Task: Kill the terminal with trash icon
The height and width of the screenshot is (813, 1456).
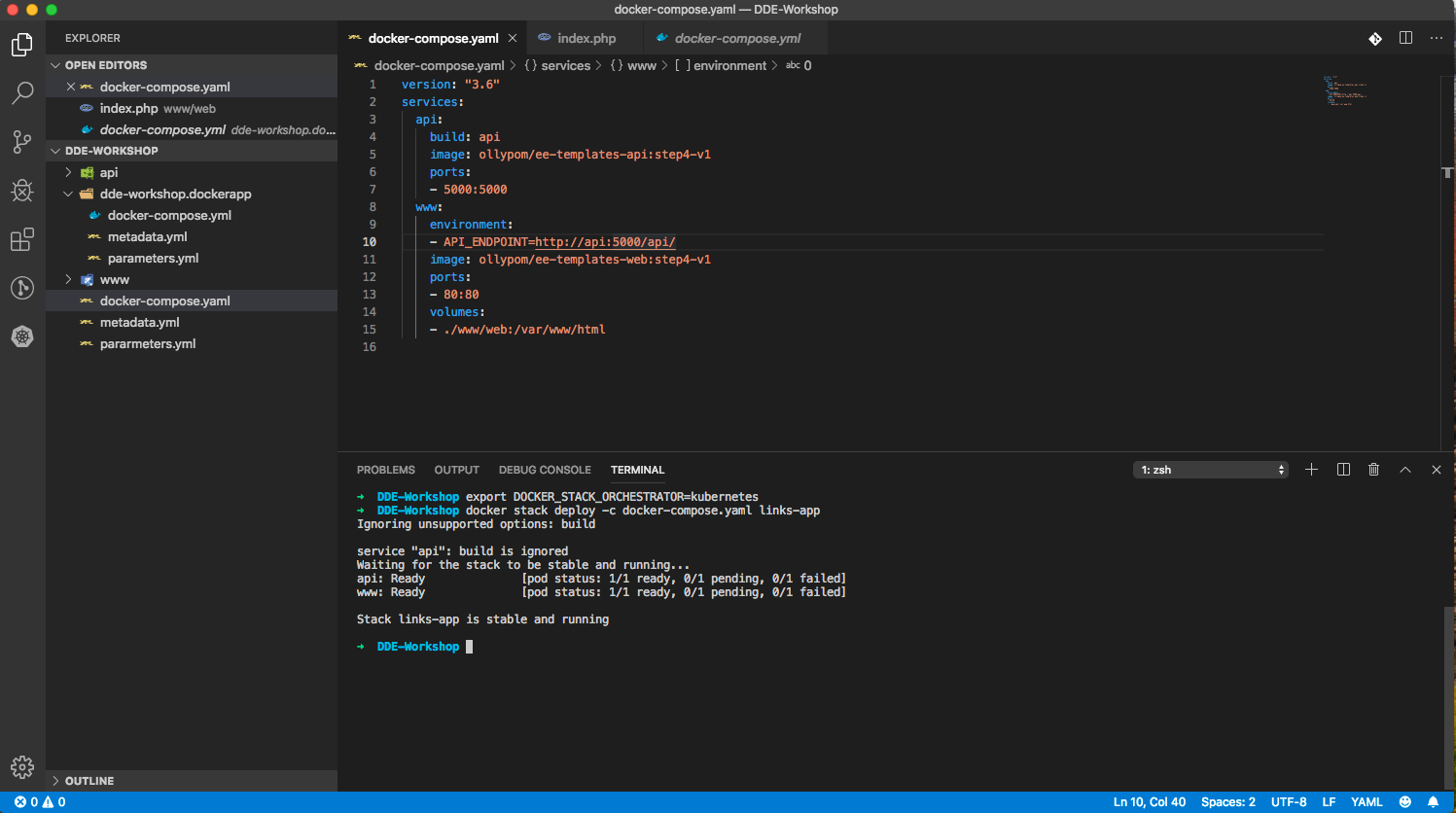Action: click(1373, 470)
